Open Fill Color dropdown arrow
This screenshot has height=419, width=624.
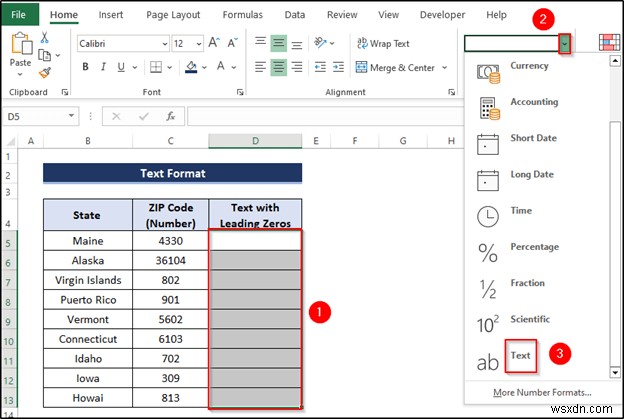click(x=204, y=67)
